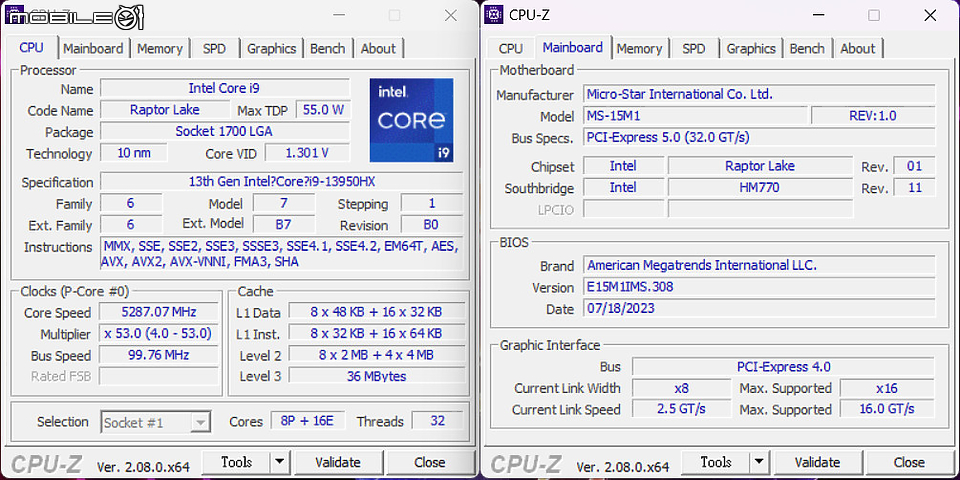Click the 2.5 GT/s current link speed
Image resolution: width=960 pixels, height=480 pixels.
pos(681,409)
